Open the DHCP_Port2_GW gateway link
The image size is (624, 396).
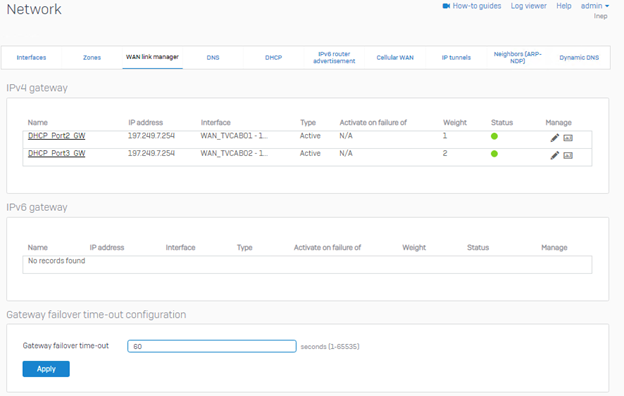tap(57, 136)
